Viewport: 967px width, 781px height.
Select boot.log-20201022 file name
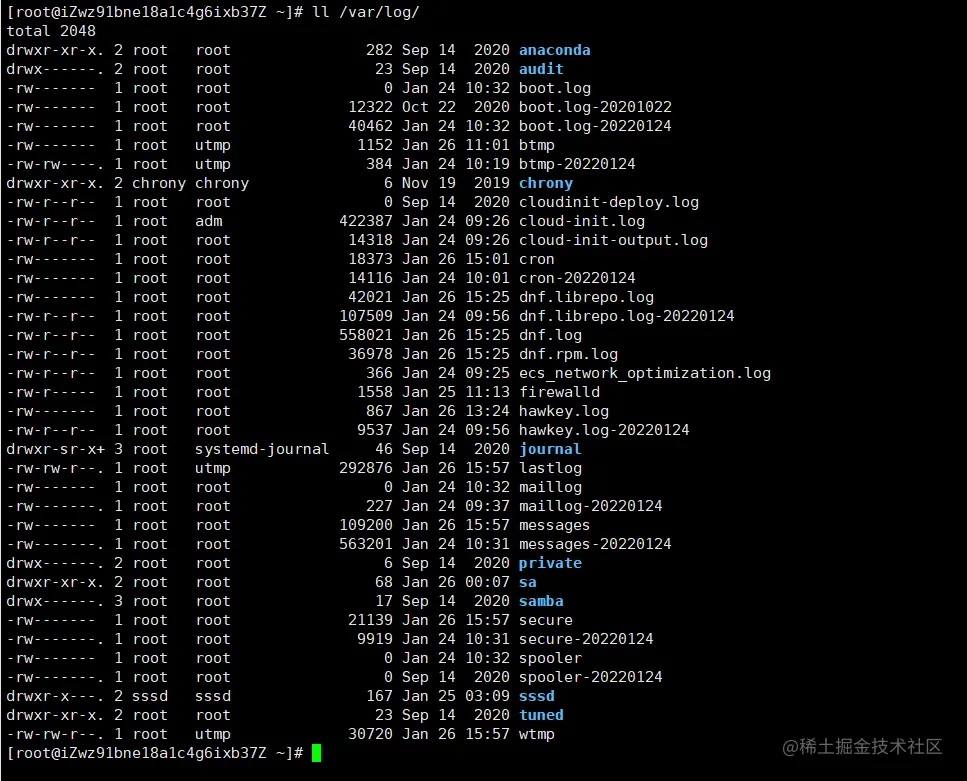tap(595, 107)
